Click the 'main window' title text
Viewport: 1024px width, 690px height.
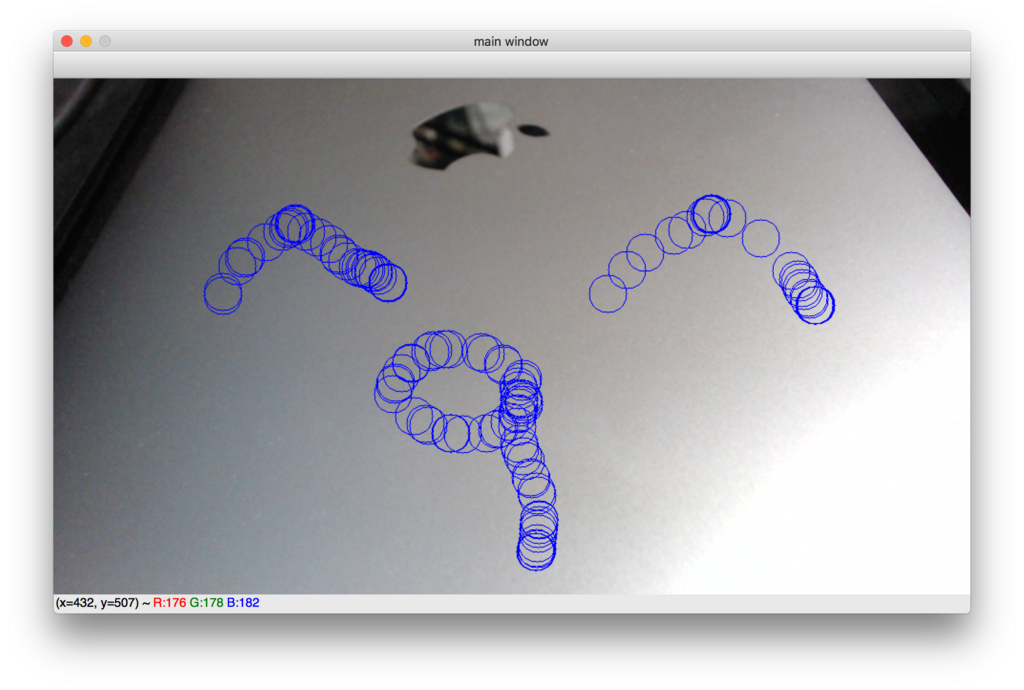click(x=512, y=41)
